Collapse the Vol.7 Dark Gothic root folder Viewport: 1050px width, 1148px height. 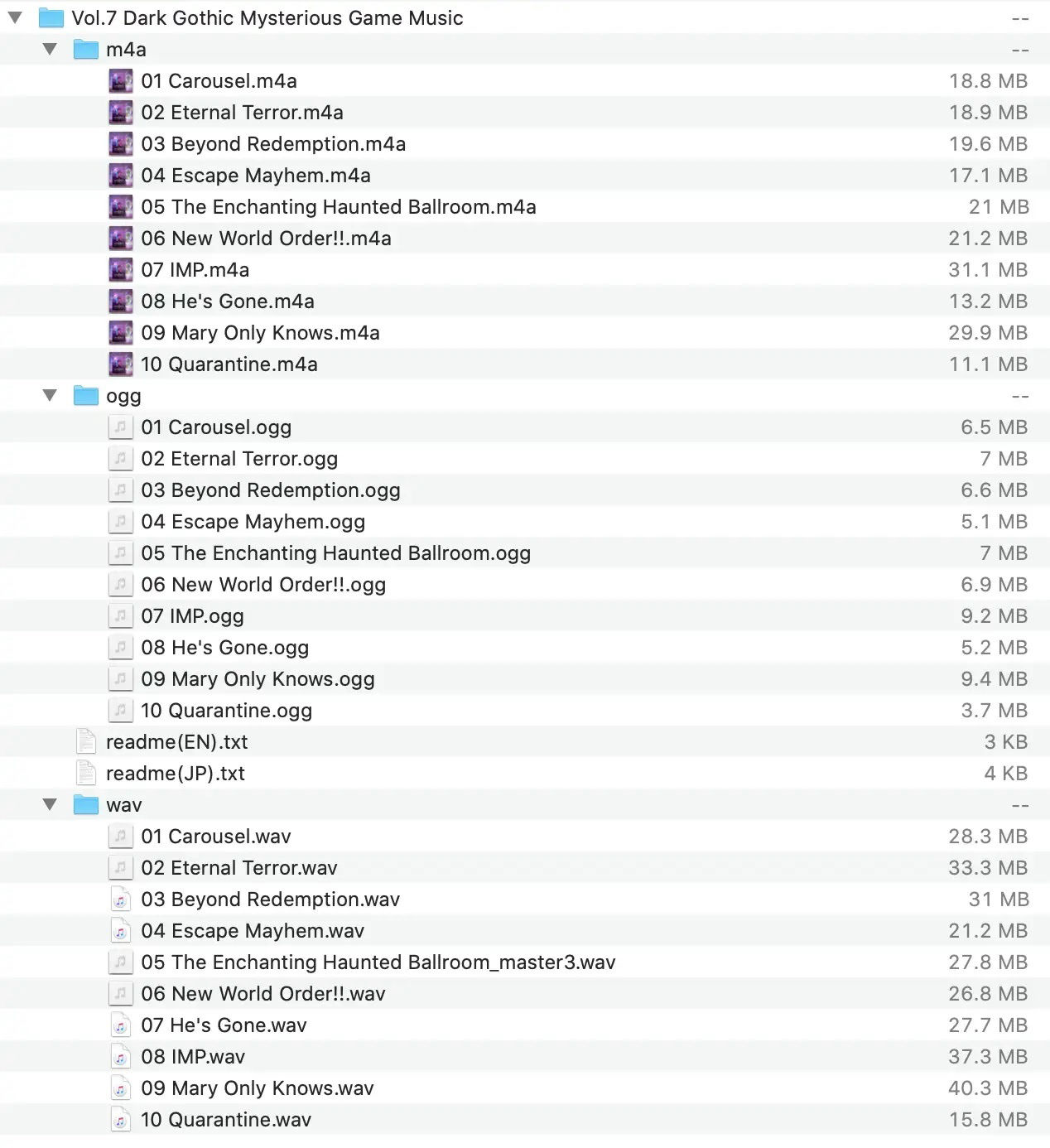15,17
